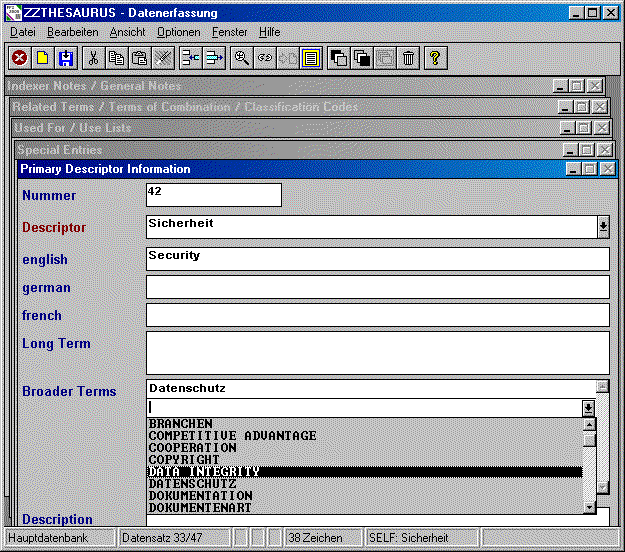Click the red cancel icon in toolbar
This screenshot has height=552, width=625.
coord(19,58)
